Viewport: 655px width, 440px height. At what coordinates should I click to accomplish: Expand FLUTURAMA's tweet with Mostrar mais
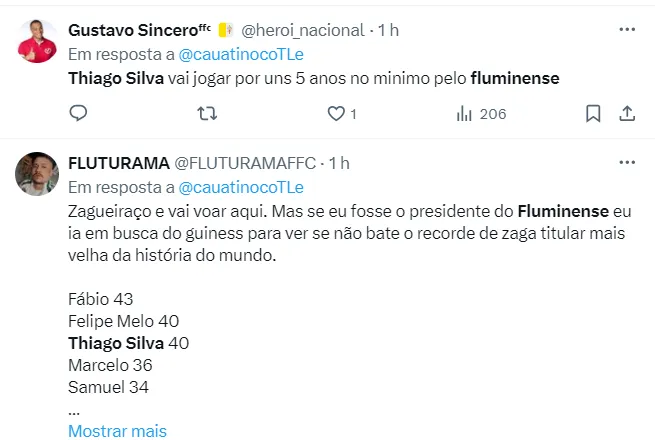pos(117,431)
